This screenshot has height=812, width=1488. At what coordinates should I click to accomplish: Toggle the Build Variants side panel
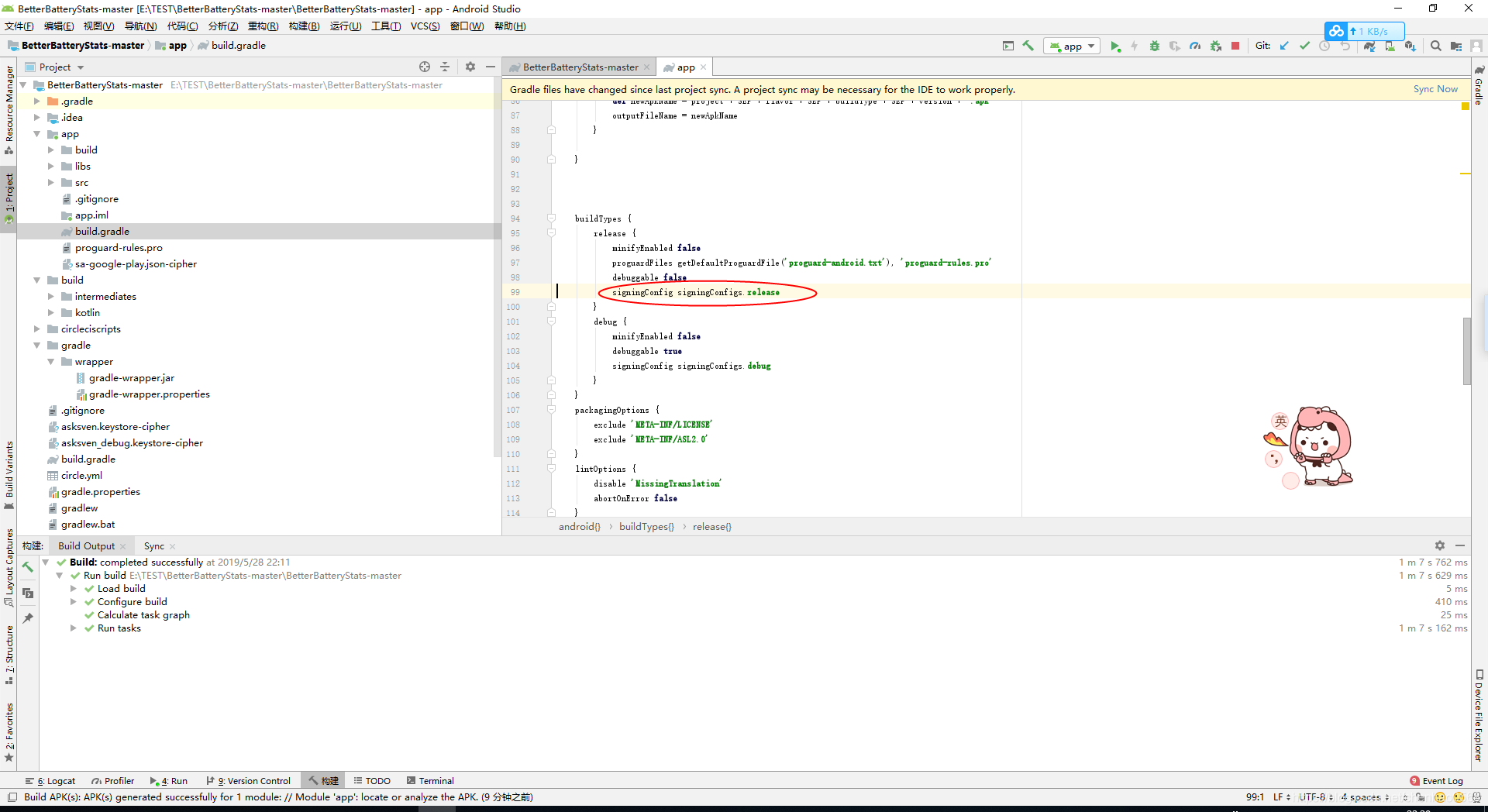pyautogui.click(x=9, y=475)
